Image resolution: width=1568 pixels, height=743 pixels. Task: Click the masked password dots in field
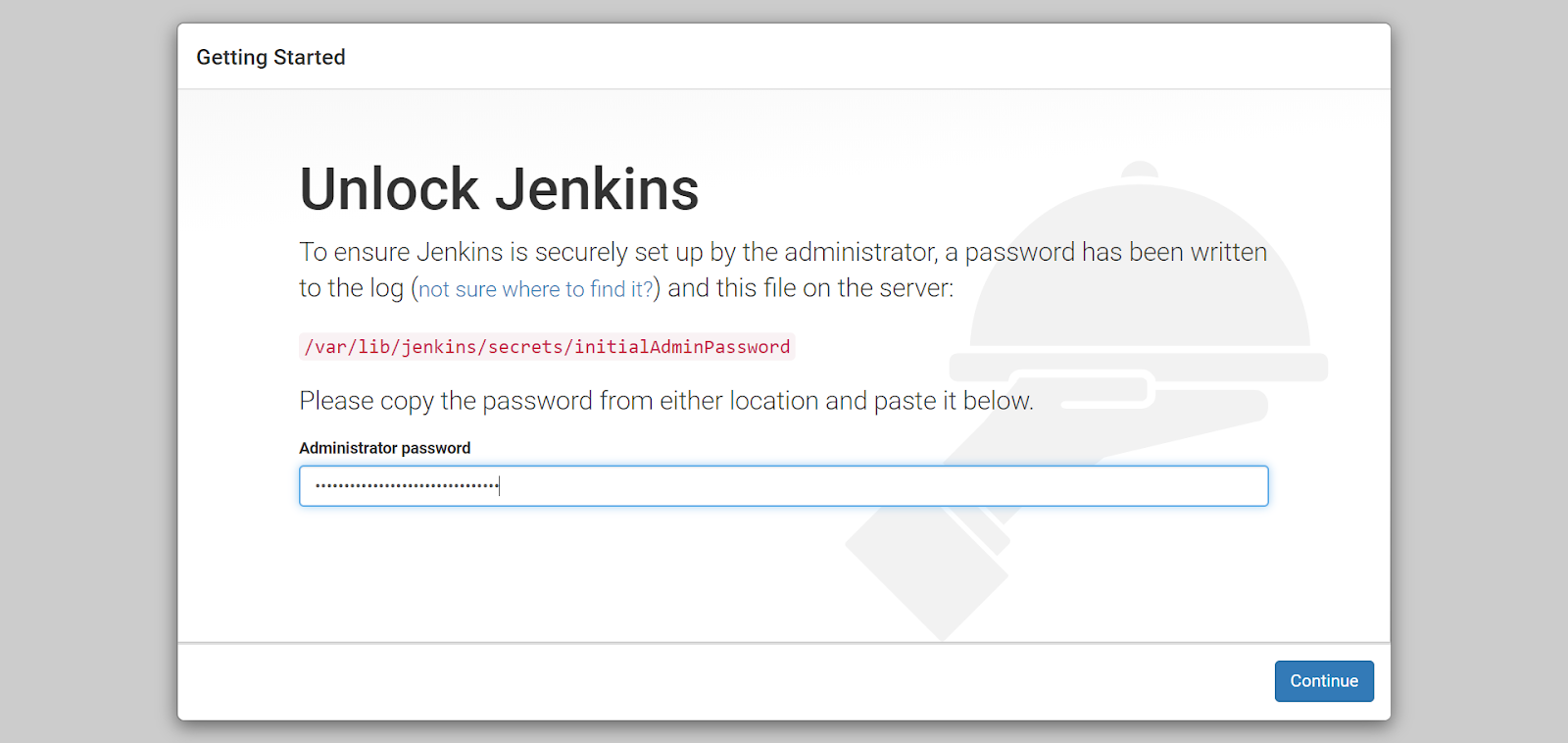click(x=407, y=486)
